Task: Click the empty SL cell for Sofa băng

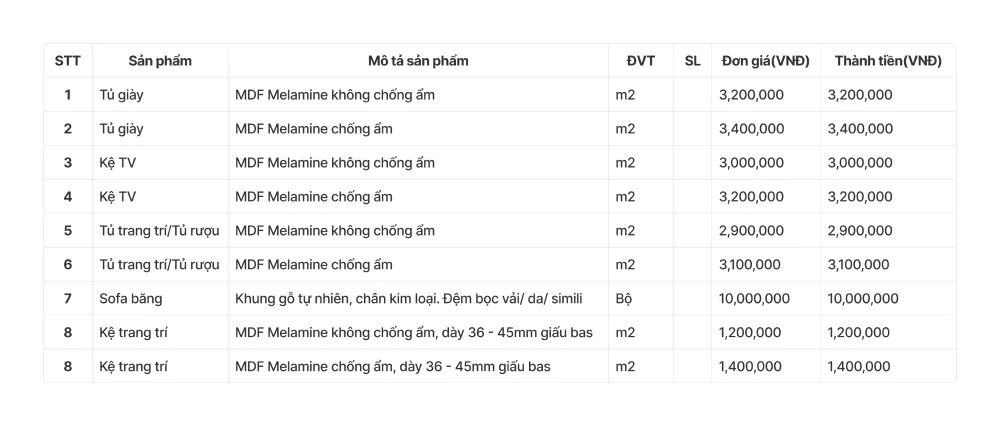Action: pos(692,298)
